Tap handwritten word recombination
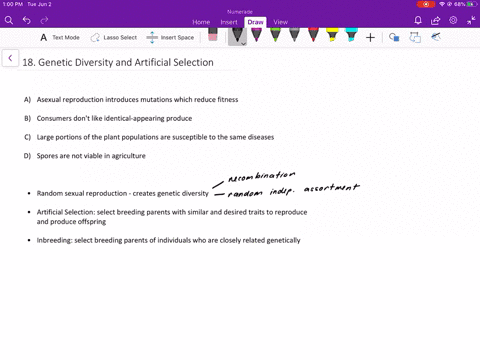The height and width of the screenshot is (360, 480). (262, 177)
